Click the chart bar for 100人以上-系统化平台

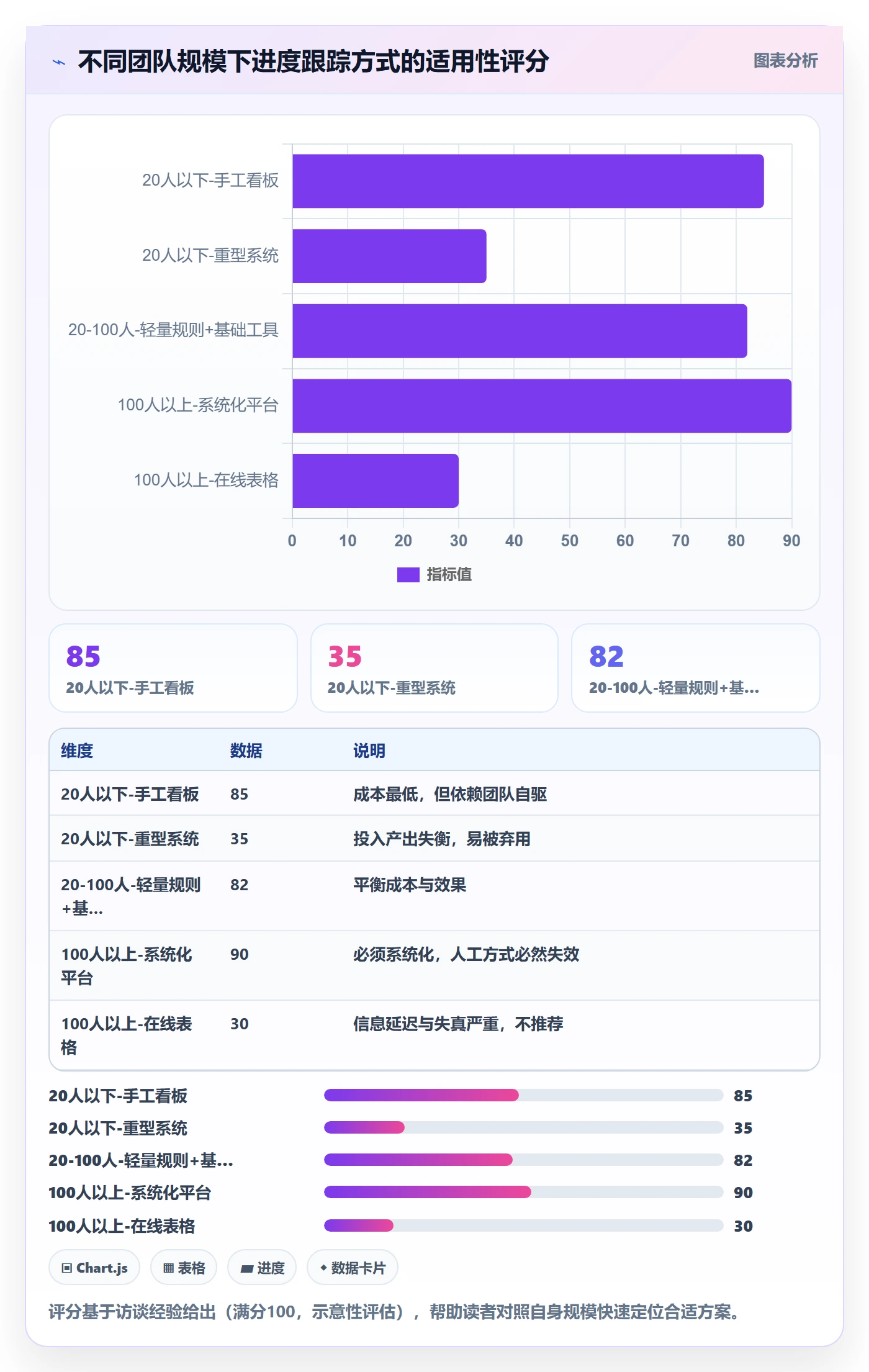542,406
